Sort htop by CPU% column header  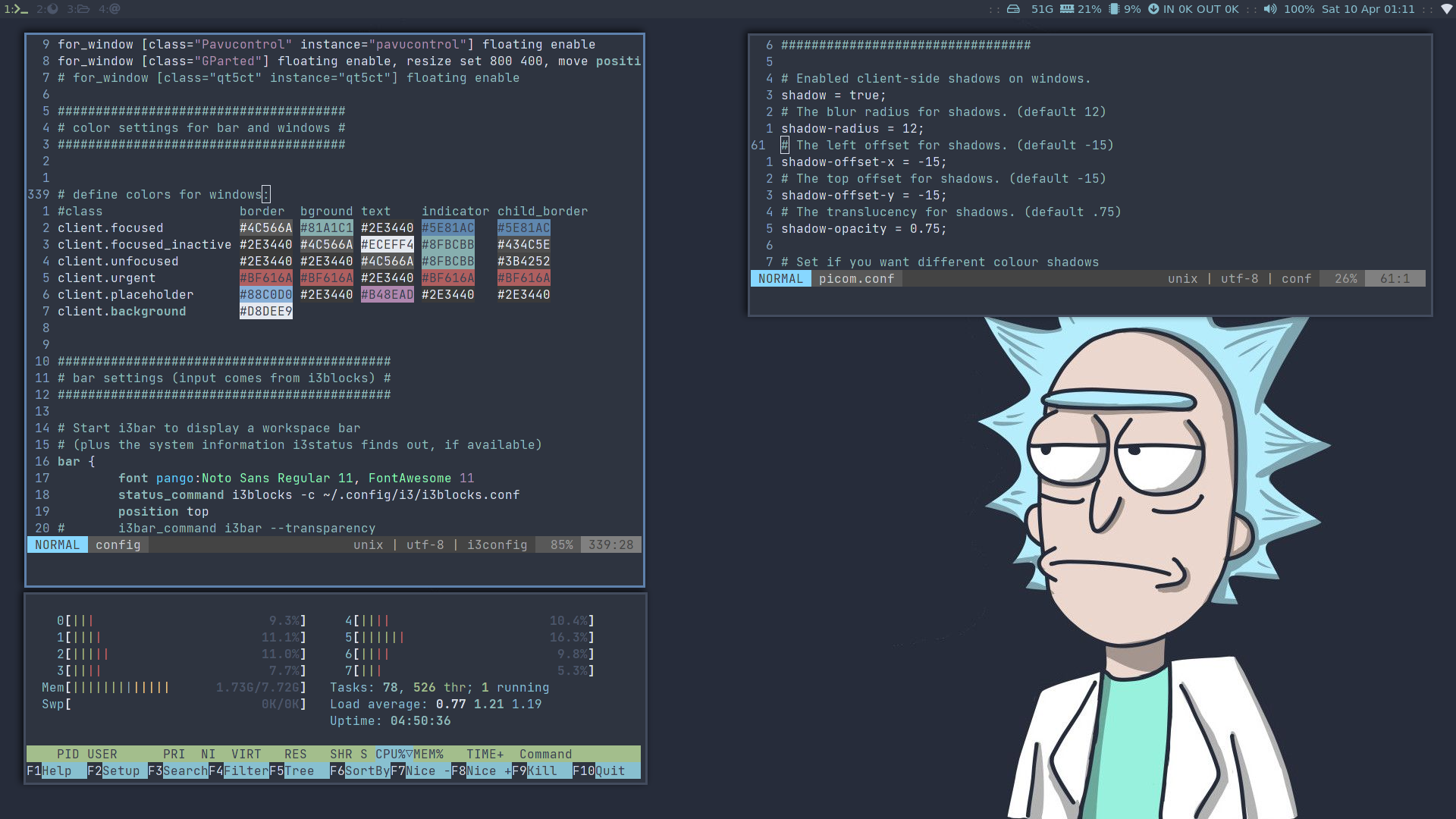coord(394,755)
